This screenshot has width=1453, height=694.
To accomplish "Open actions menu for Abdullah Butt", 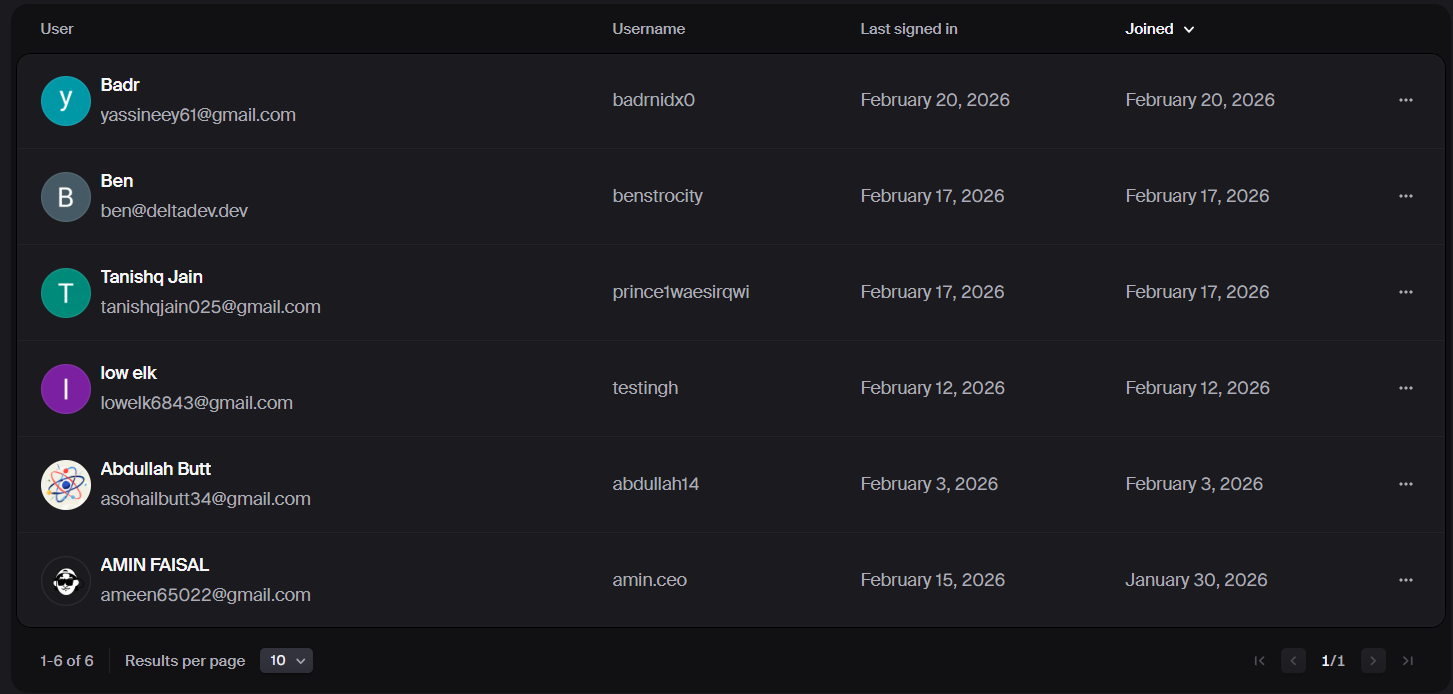I will click(x=1405, y=484).
